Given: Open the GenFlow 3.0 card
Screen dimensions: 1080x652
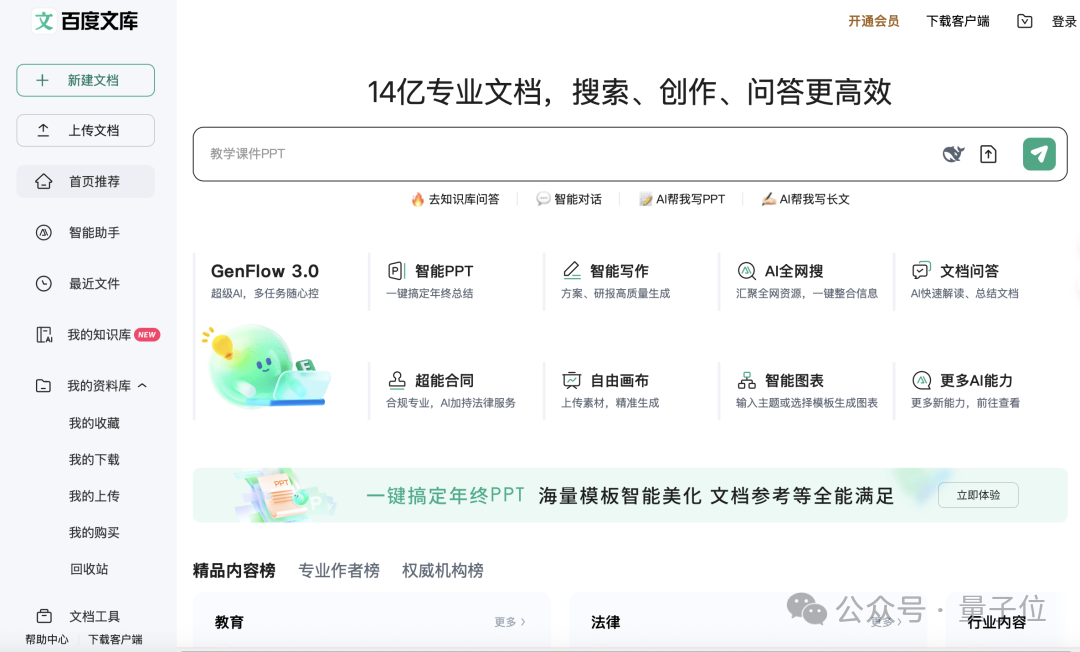Looking at the screenshot, I should (x=280, y=336).
